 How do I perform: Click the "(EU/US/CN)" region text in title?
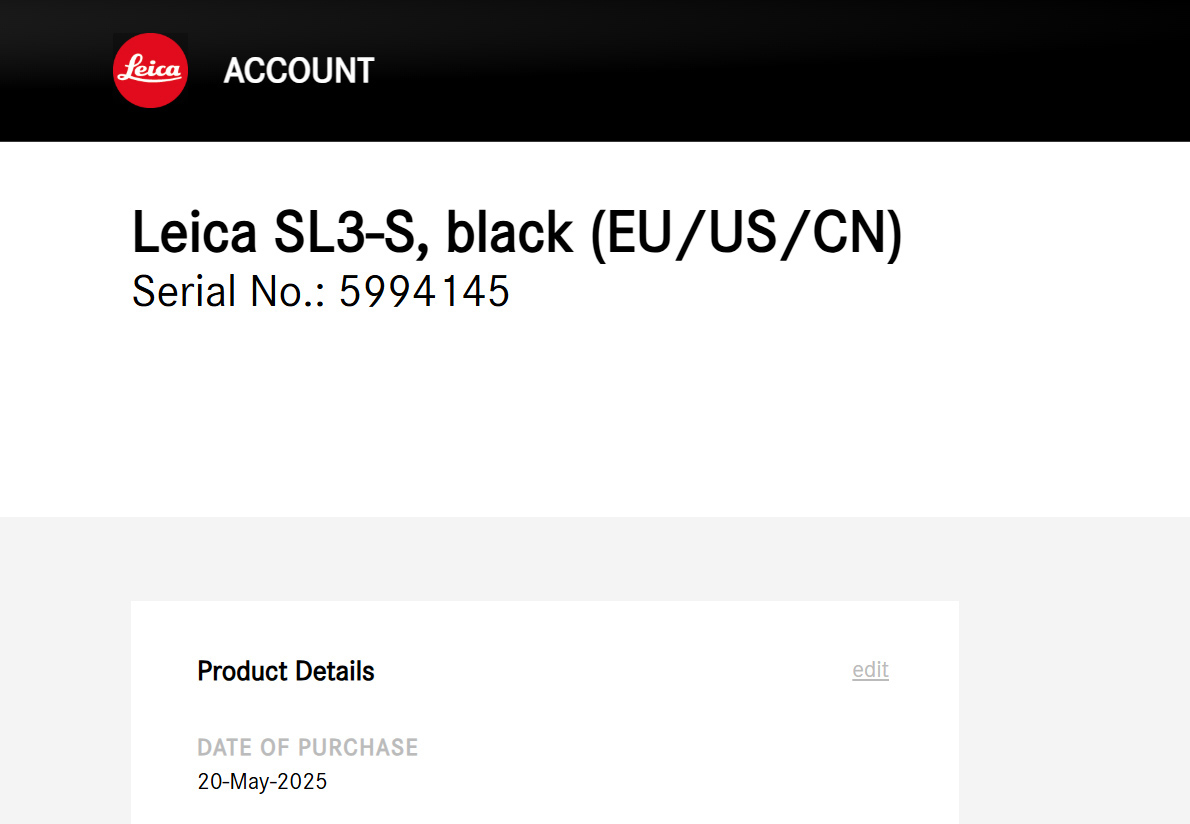coord(746,233)
